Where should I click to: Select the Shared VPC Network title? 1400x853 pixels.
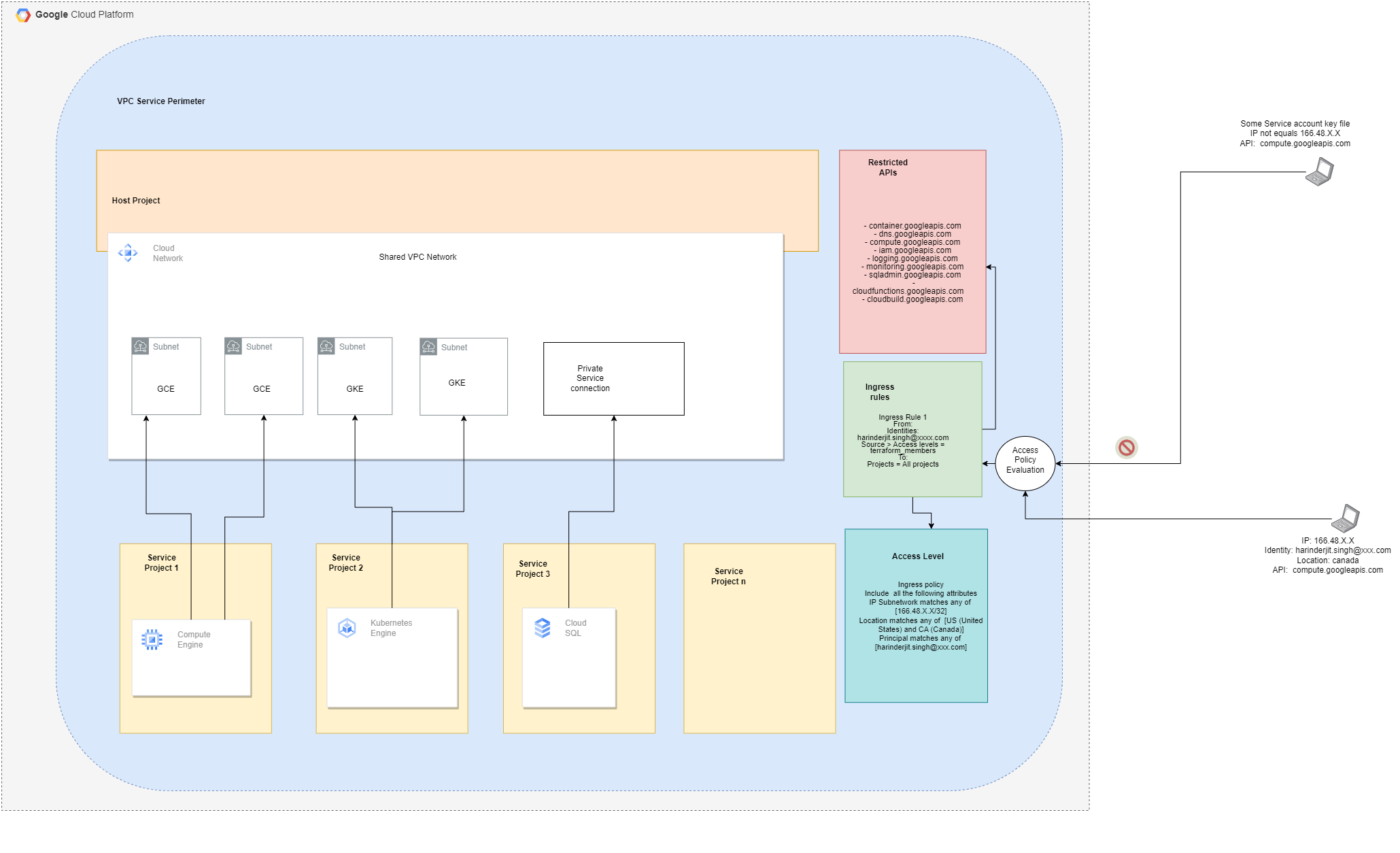(x=417, y=257)
